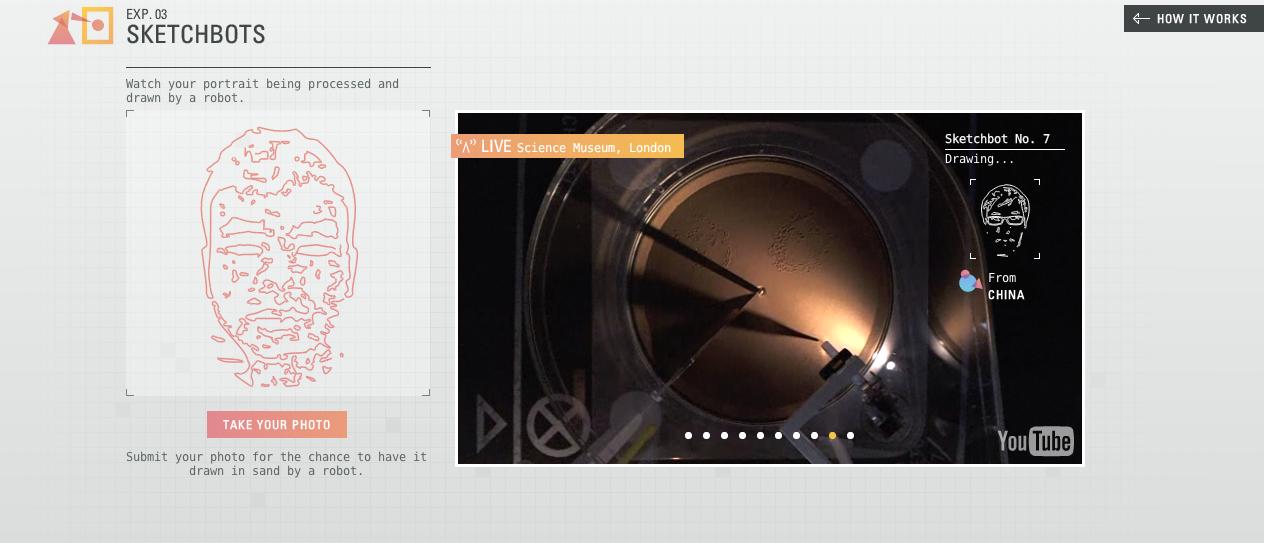Screen dimensions: 1264x543
Task: Click the live sand drawing video feed
Action: click(x=770, y=288)
